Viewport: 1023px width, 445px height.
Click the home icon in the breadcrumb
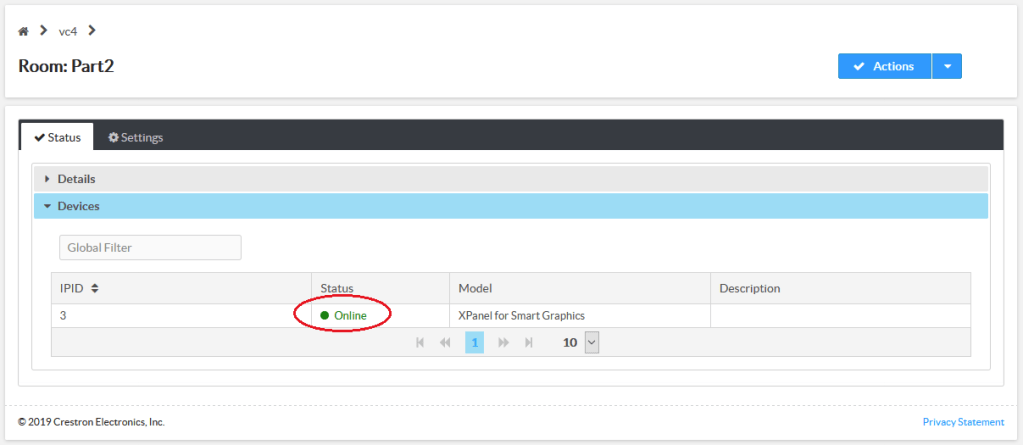24,31
